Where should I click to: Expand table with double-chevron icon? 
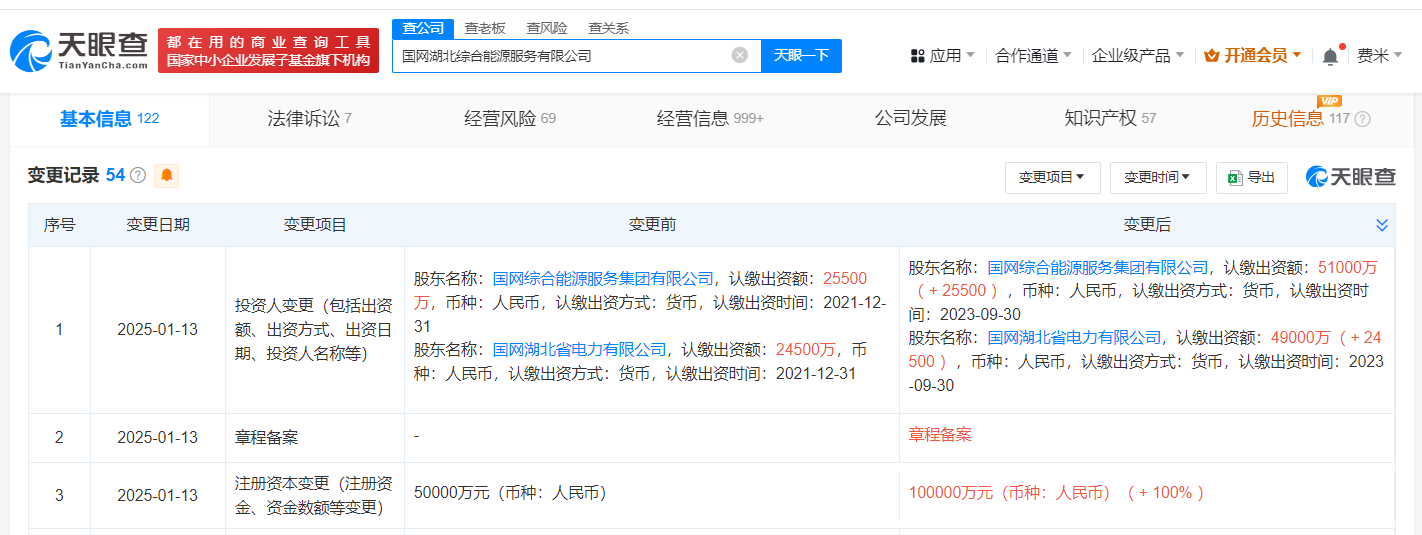click(1382, 226)
